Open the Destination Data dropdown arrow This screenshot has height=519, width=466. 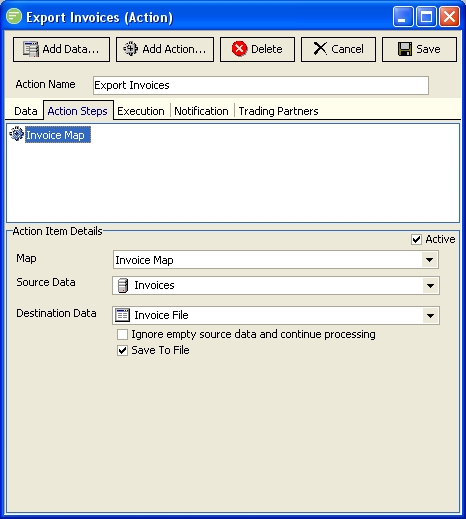430,315
